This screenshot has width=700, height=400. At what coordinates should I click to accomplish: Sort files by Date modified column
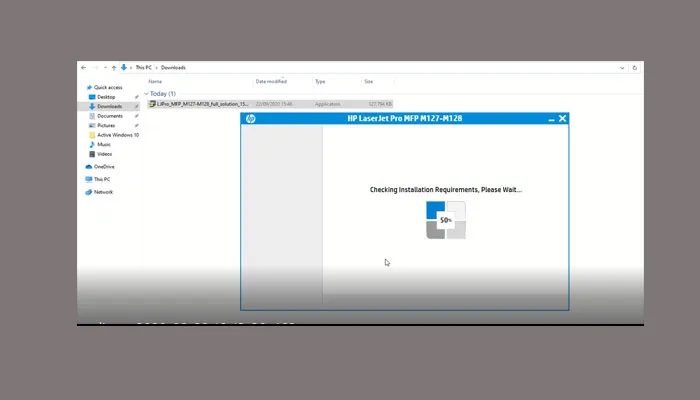click(271, 81)
